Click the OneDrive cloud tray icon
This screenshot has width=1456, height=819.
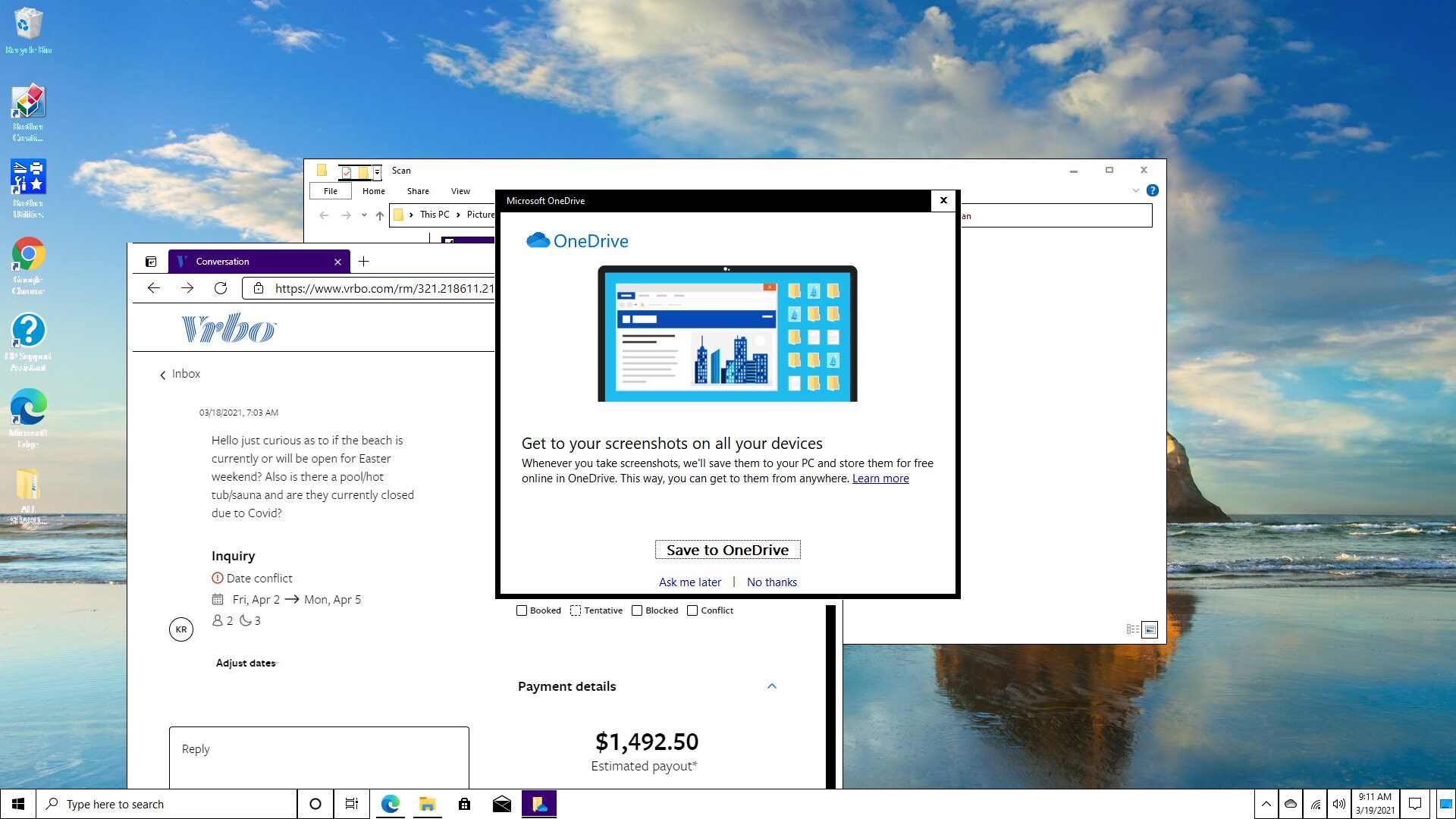coord(1290,804)
